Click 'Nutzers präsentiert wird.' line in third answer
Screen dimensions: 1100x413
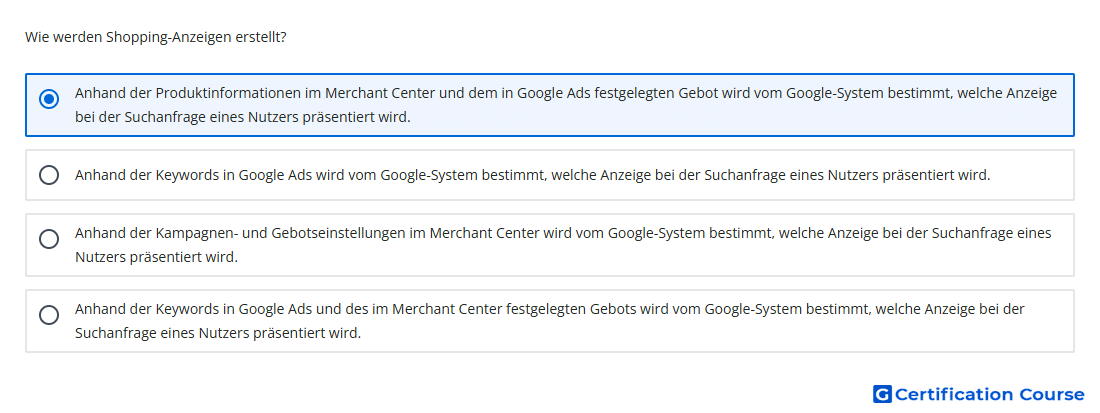156,257
